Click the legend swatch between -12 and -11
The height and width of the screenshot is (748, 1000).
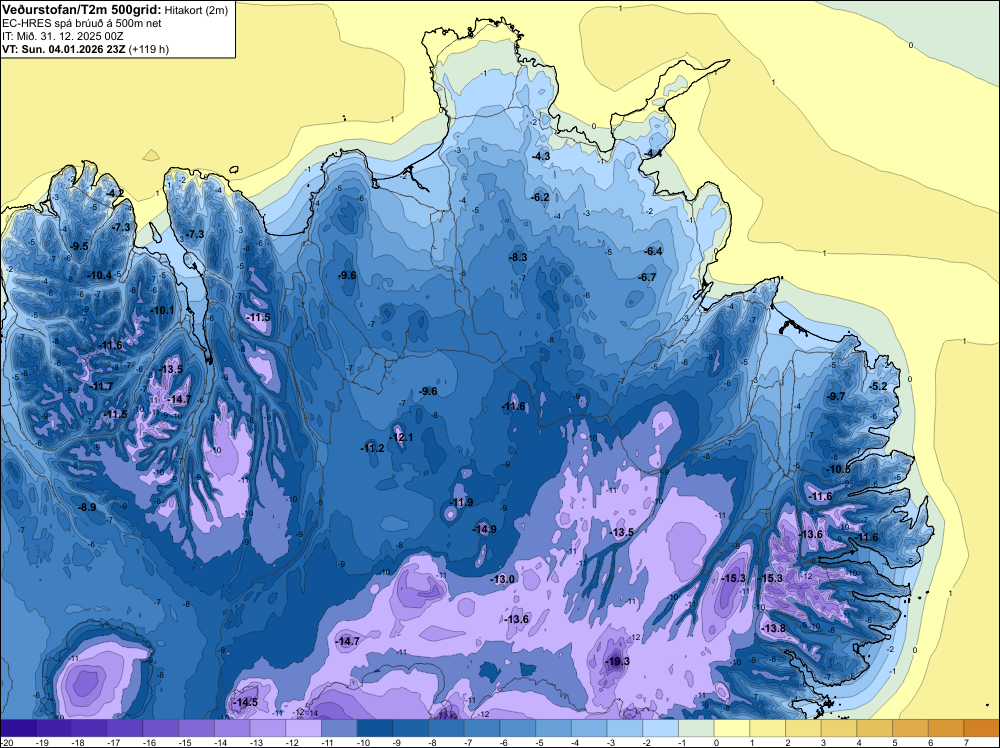pyautogui.click(x=304, y=728)
